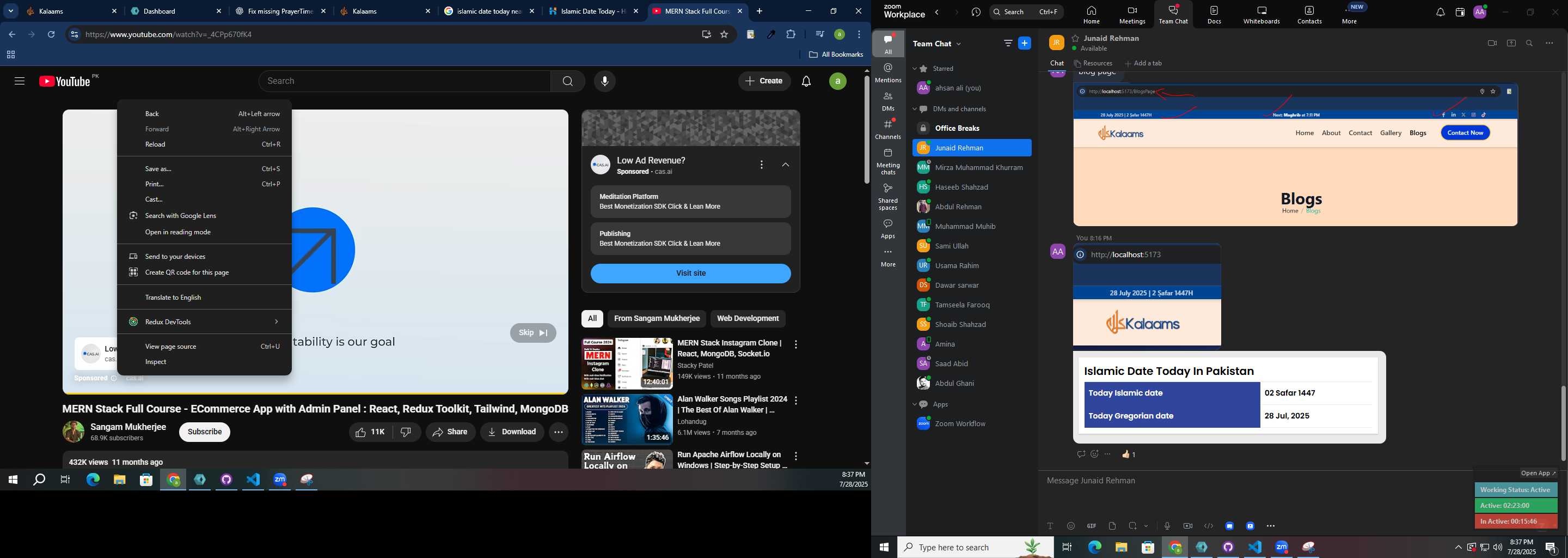
Task: Collapse the Low Ad Revenue ad panel
Action: coord(785,165)
